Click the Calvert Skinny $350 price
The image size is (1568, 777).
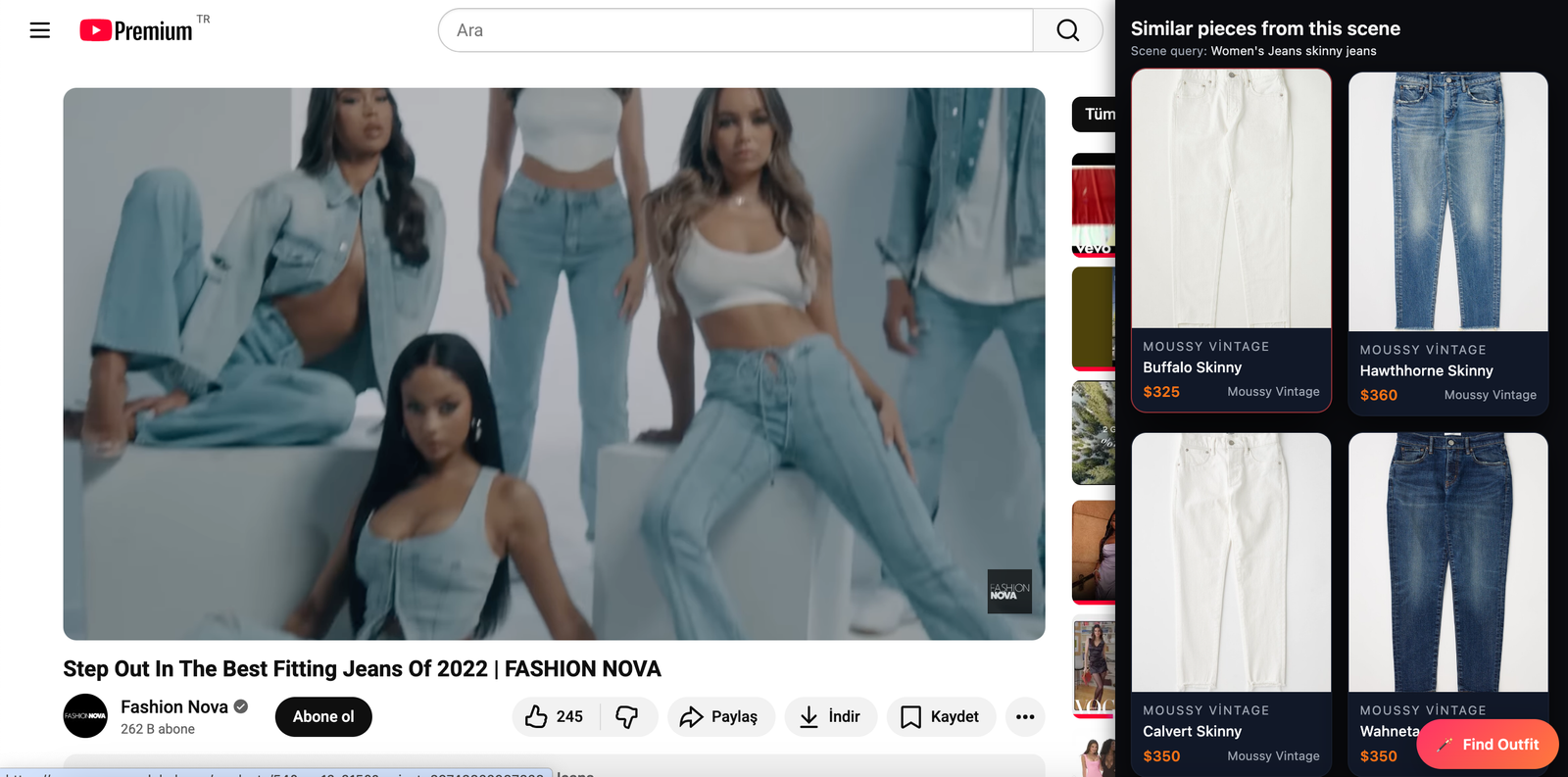(1161, 756)
